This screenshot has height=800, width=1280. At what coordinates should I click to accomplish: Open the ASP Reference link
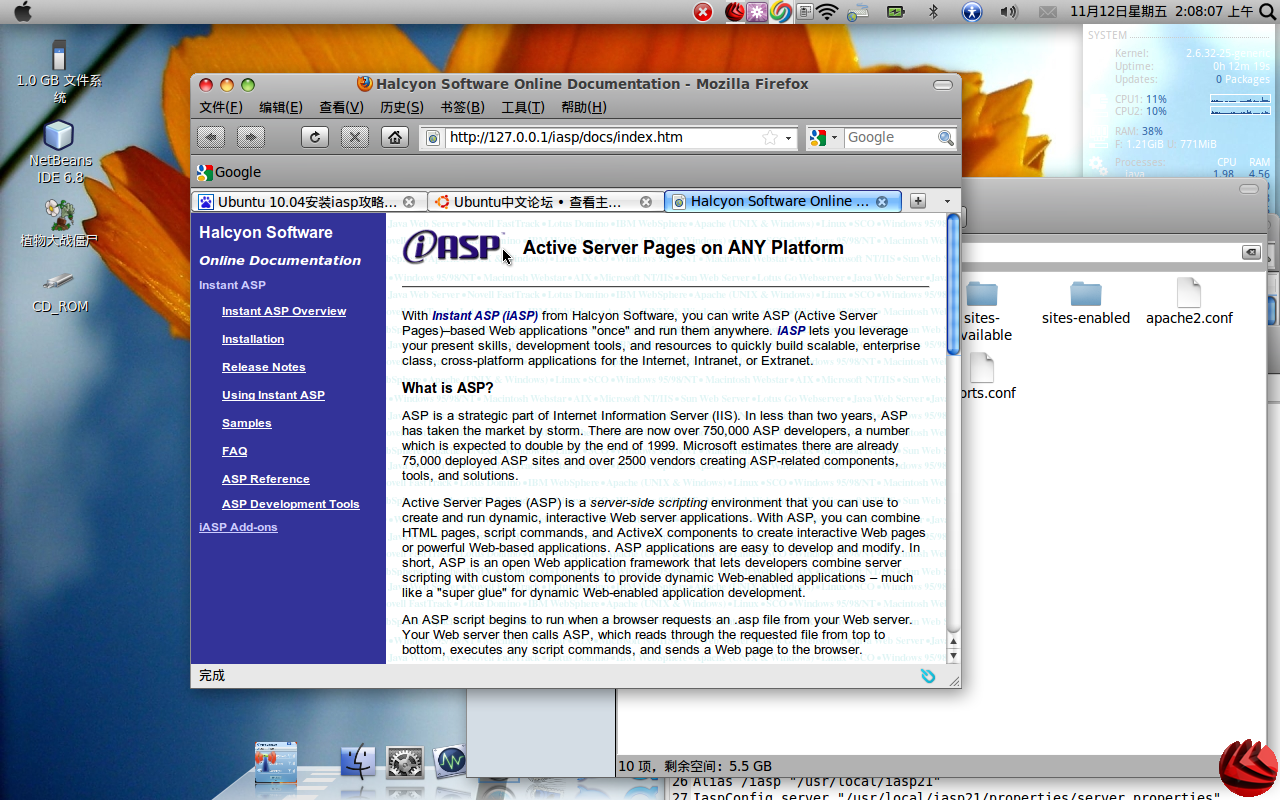[x=266, y=479]
